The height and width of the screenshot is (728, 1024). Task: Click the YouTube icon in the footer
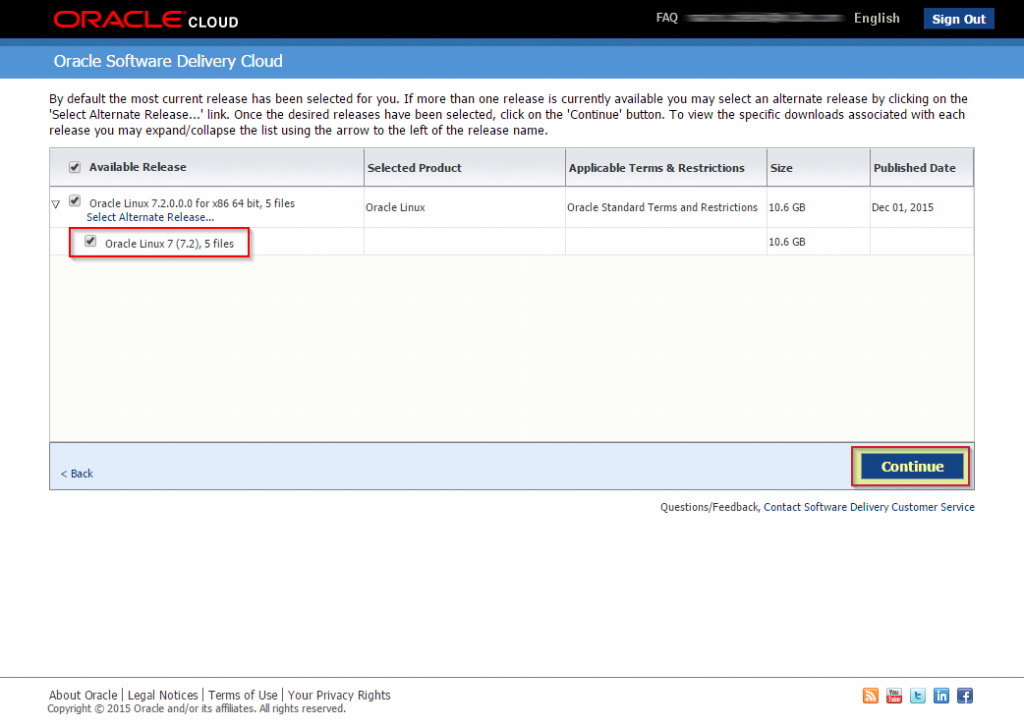click(x=893, y=695)
